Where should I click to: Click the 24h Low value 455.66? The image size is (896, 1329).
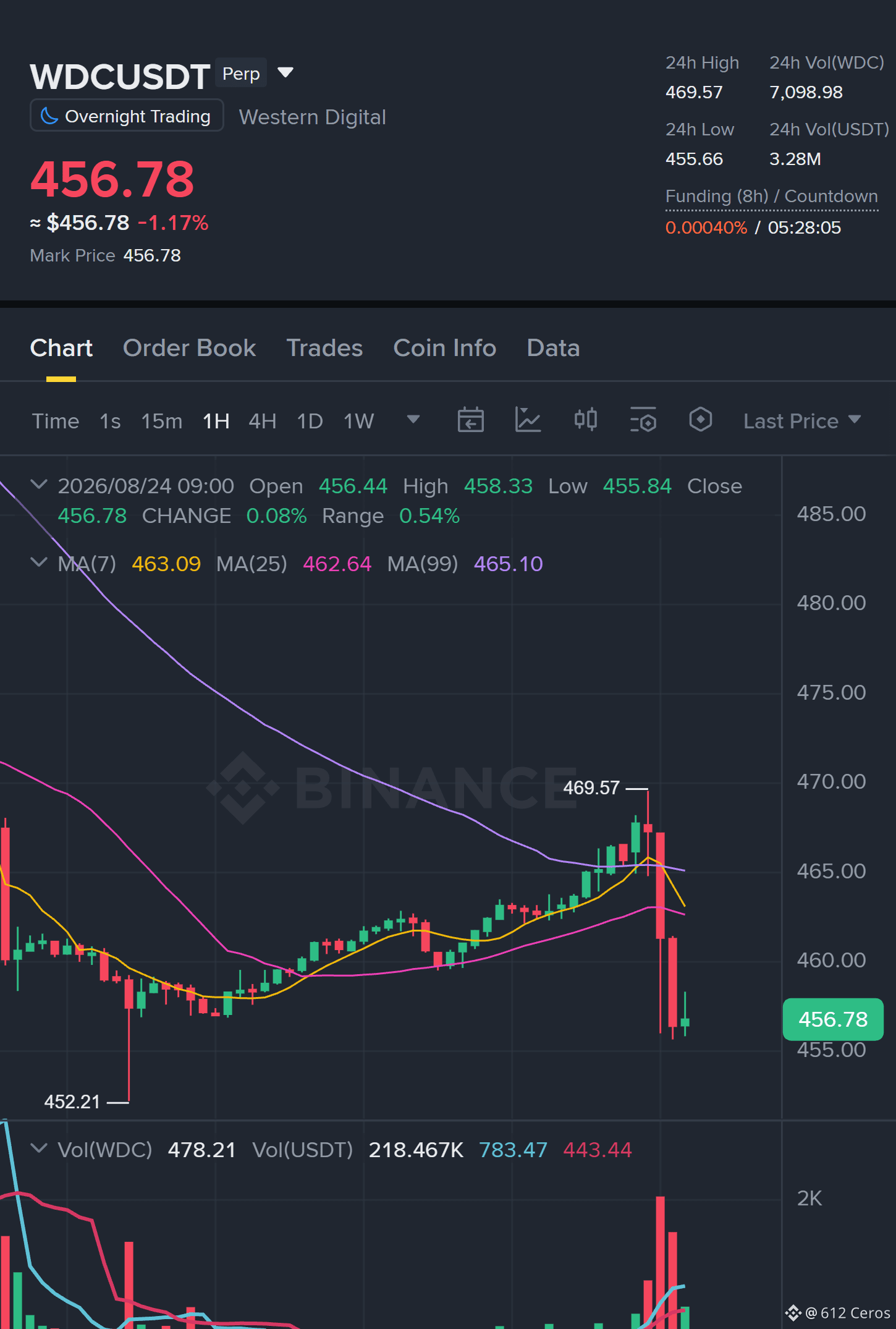[694, 159]
